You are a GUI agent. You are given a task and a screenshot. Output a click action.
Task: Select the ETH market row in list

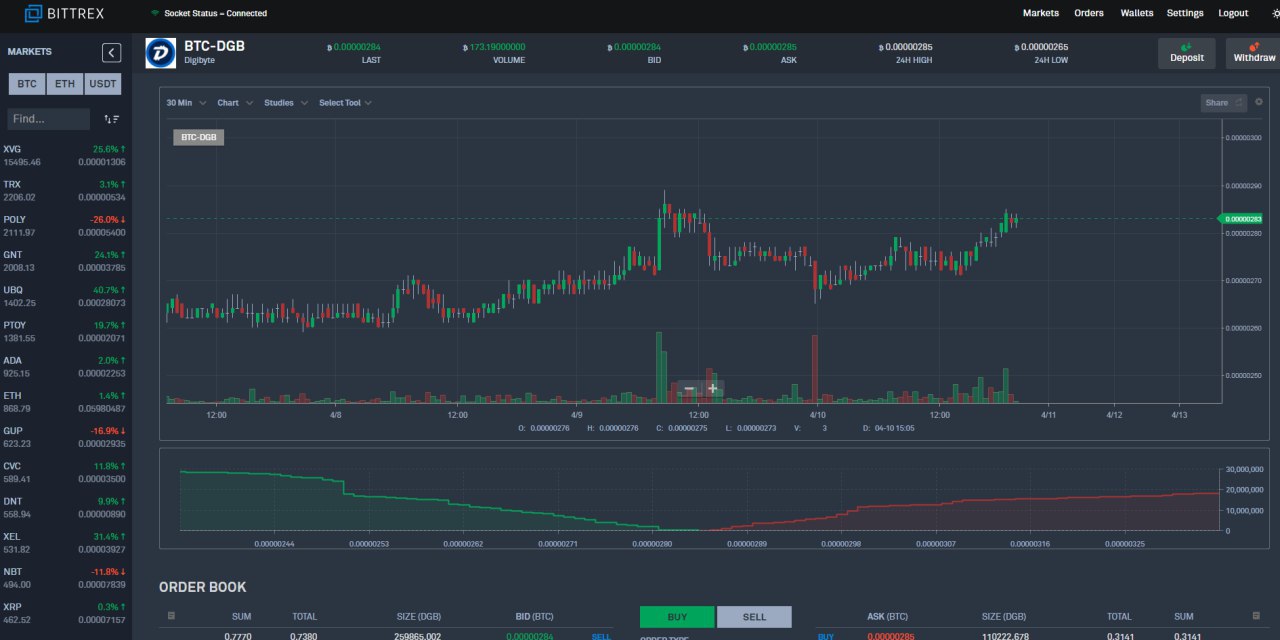click(x=65, y=402)
